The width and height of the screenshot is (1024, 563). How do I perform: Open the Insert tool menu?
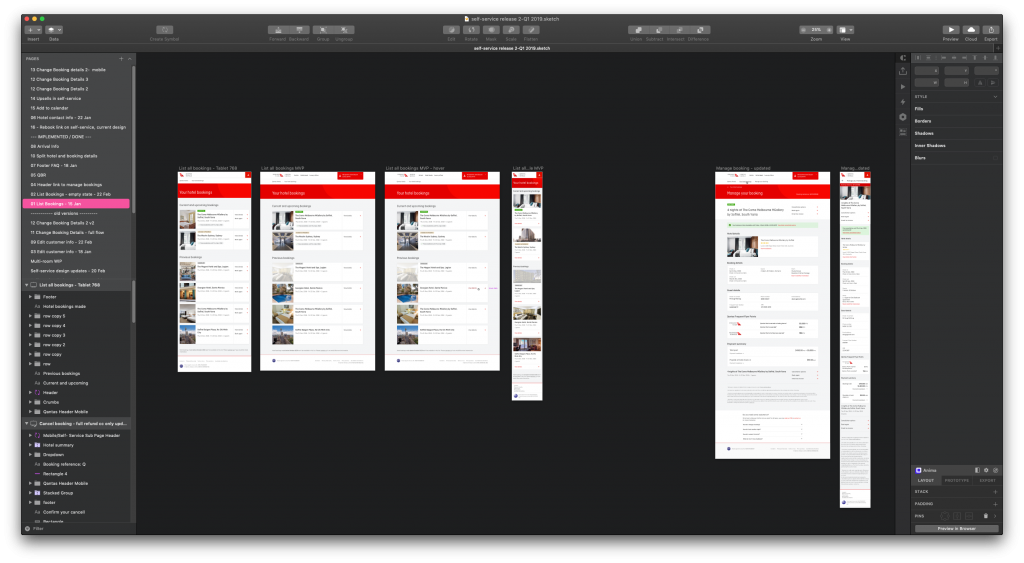(33, 30)
